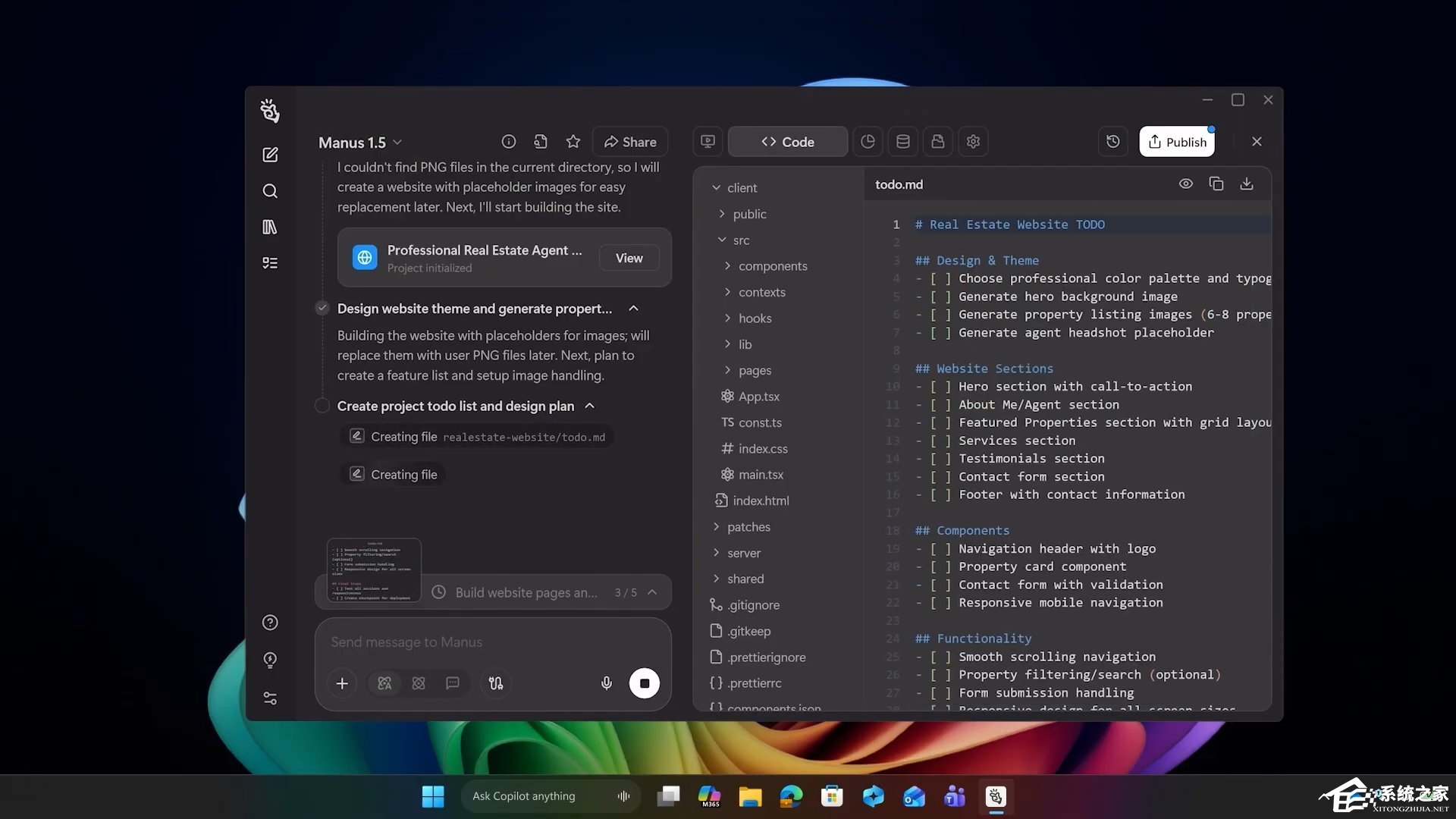Click the Publish button
The height and width of the screenshot is (819, 1456).
[x=1177, y=142]
